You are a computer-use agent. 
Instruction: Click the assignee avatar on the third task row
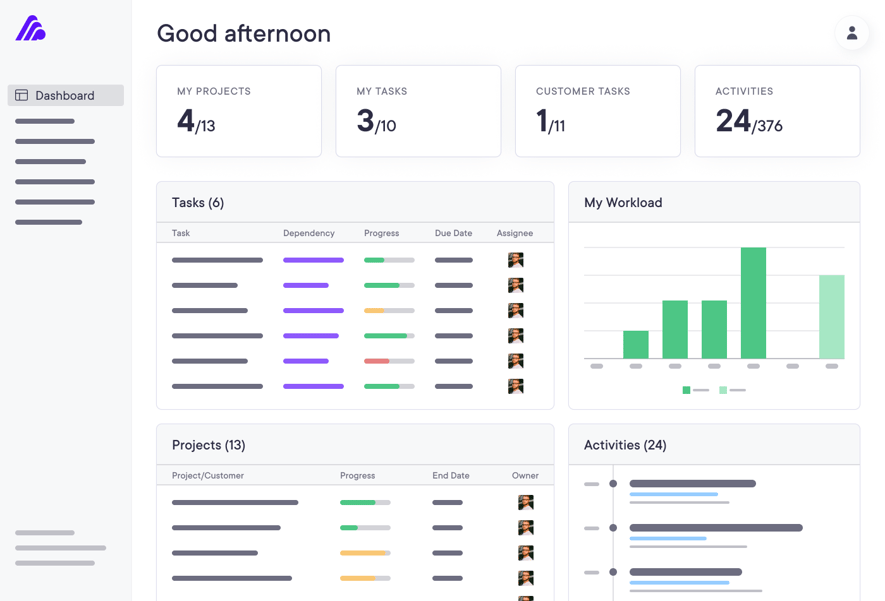point(517,310)
